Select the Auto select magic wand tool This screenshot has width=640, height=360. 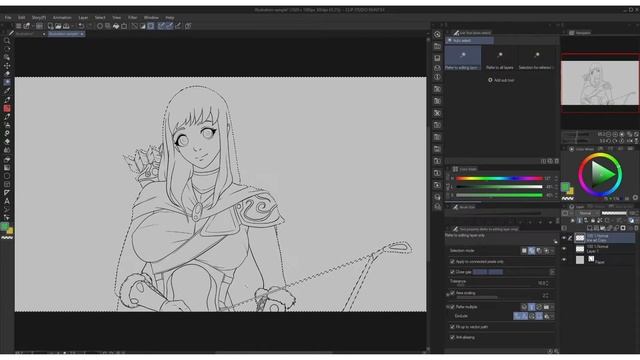(7, 82)
